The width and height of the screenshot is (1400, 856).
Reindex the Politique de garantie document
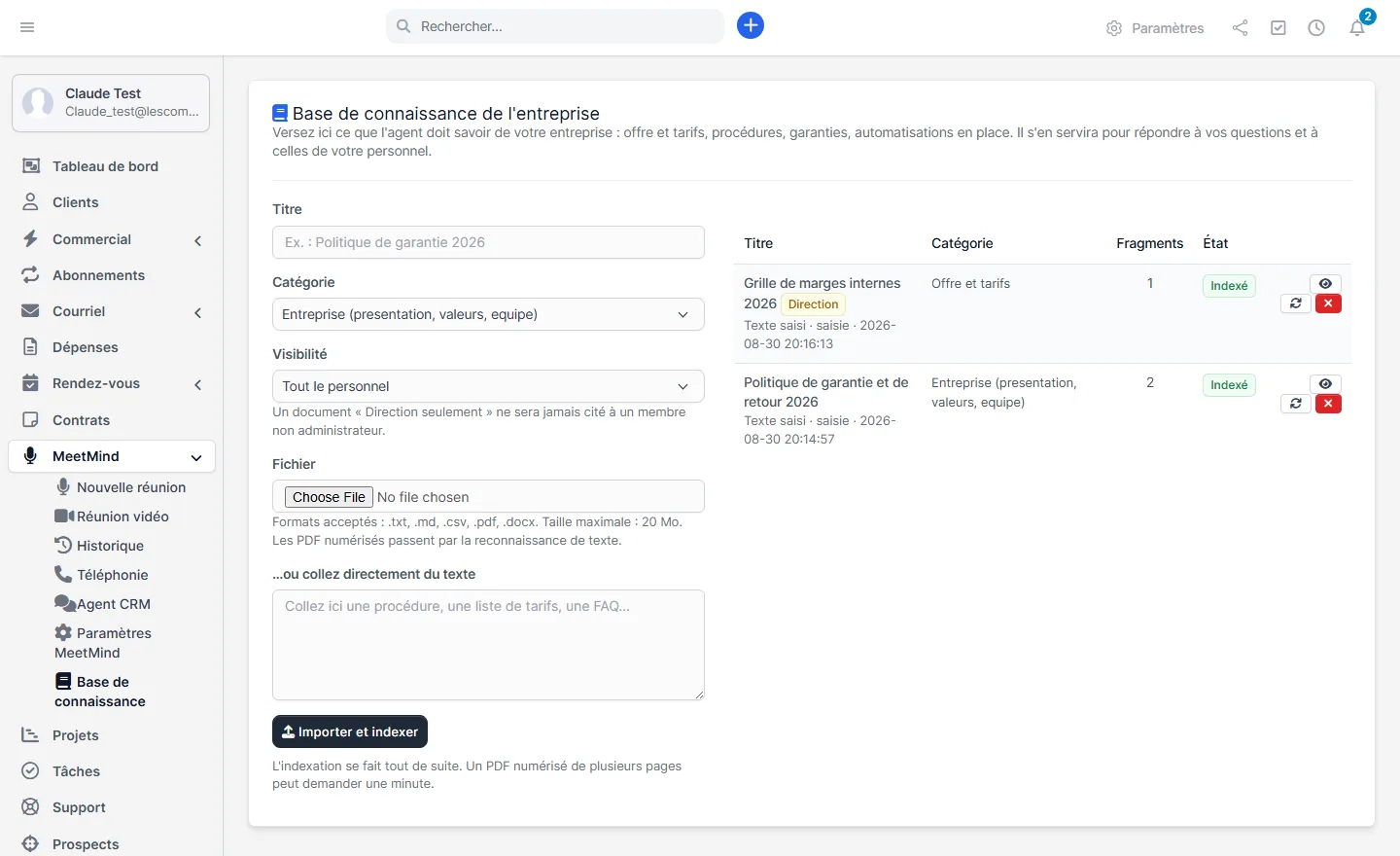tap(1296, 404)
